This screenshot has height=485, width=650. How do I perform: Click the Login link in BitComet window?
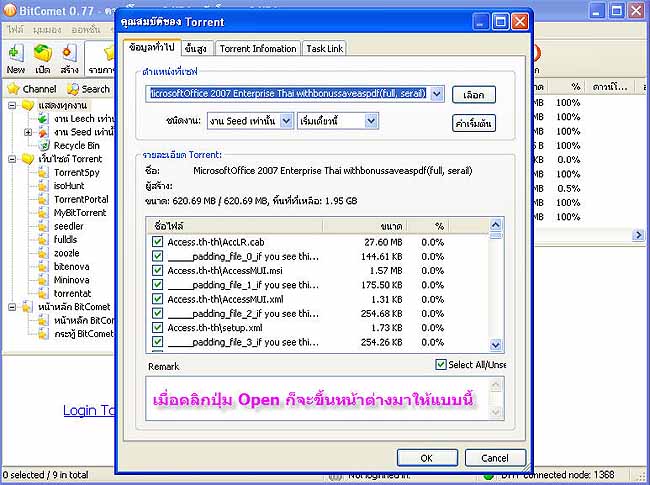89,410
